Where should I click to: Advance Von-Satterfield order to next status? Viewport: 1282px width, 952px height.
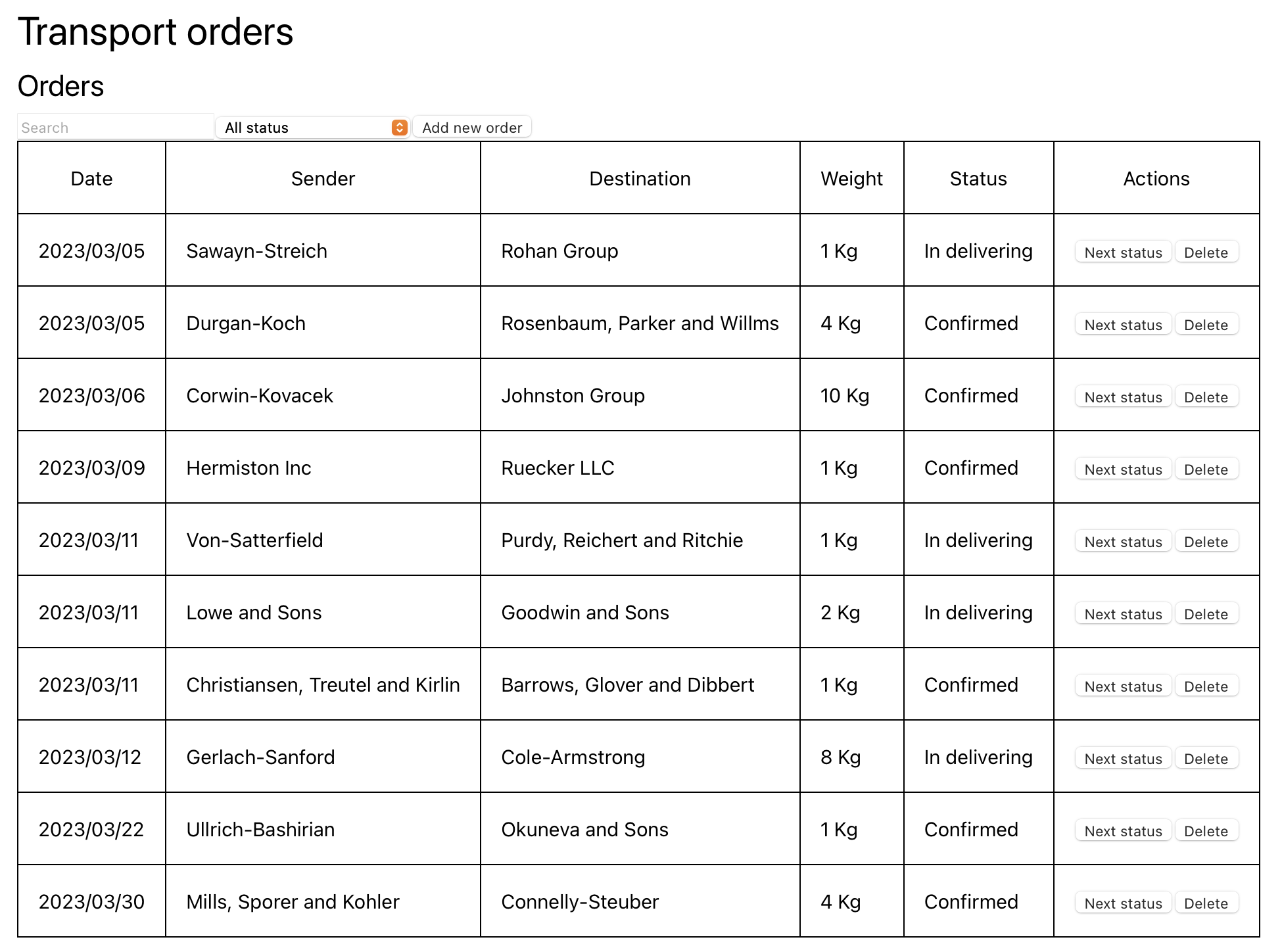pos(1123,542)
